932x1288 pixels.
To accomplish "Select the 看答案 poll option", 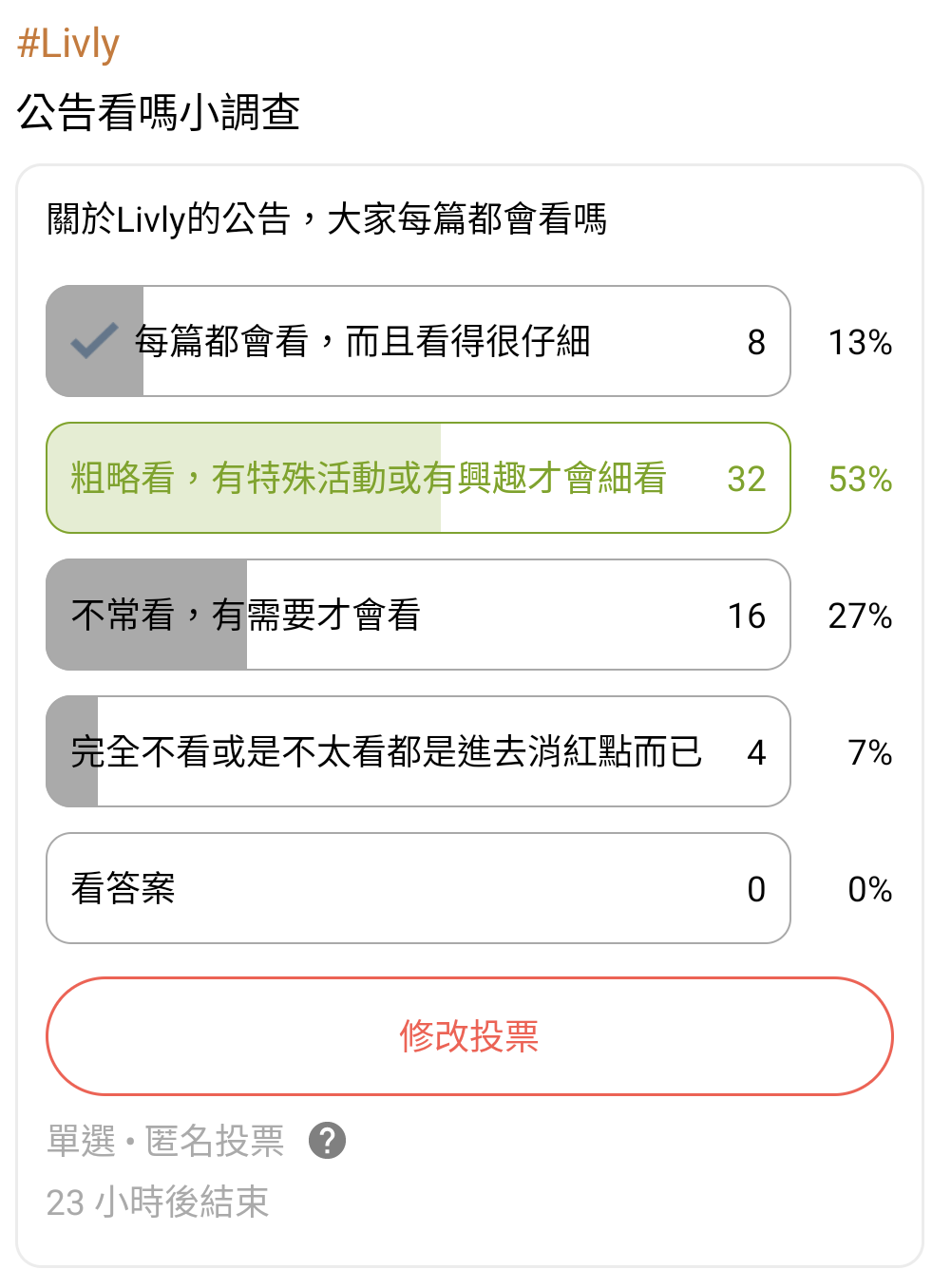I will coord(418,888).
